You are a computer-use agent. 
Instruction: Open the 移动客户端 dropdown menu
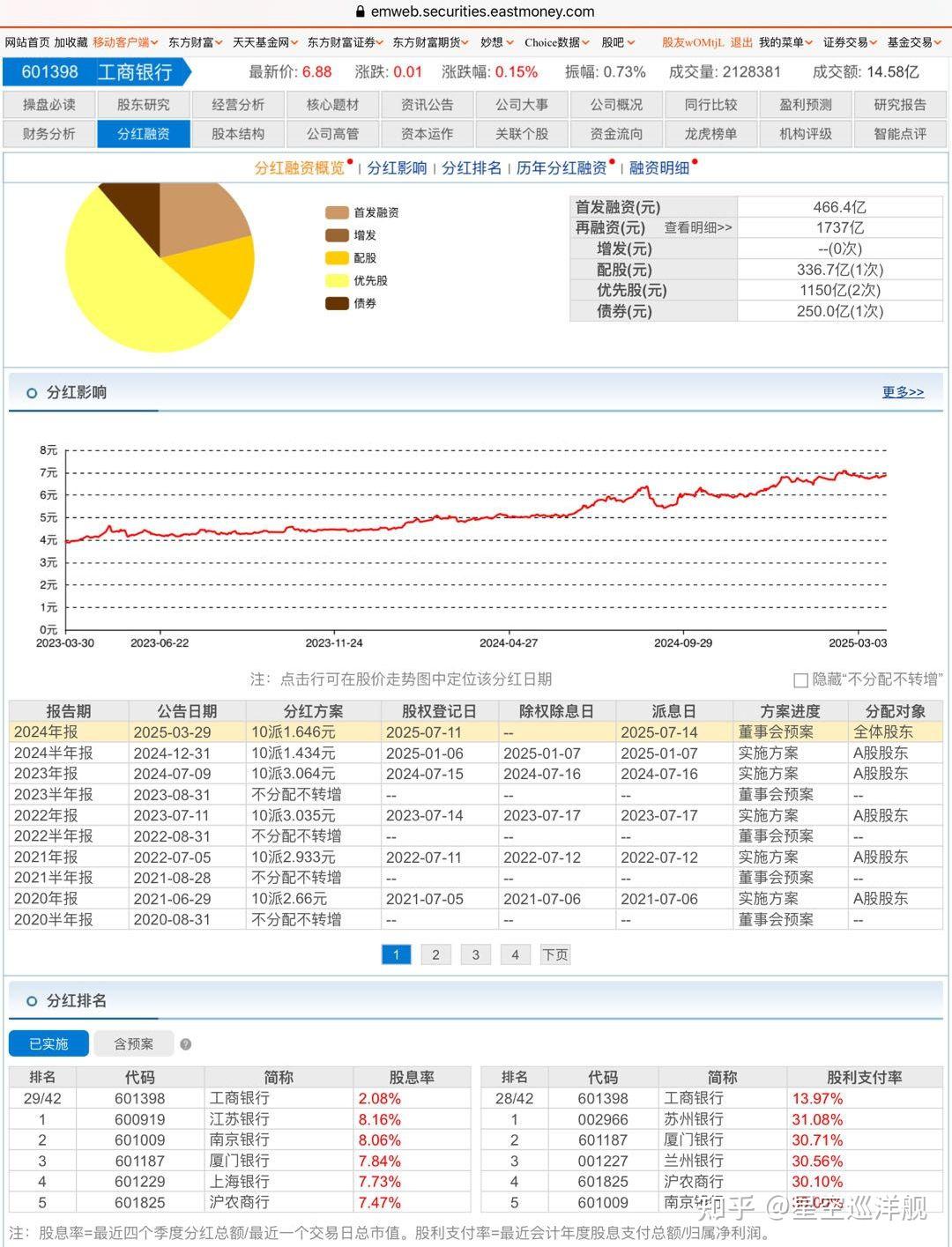[x=125, y=42]
